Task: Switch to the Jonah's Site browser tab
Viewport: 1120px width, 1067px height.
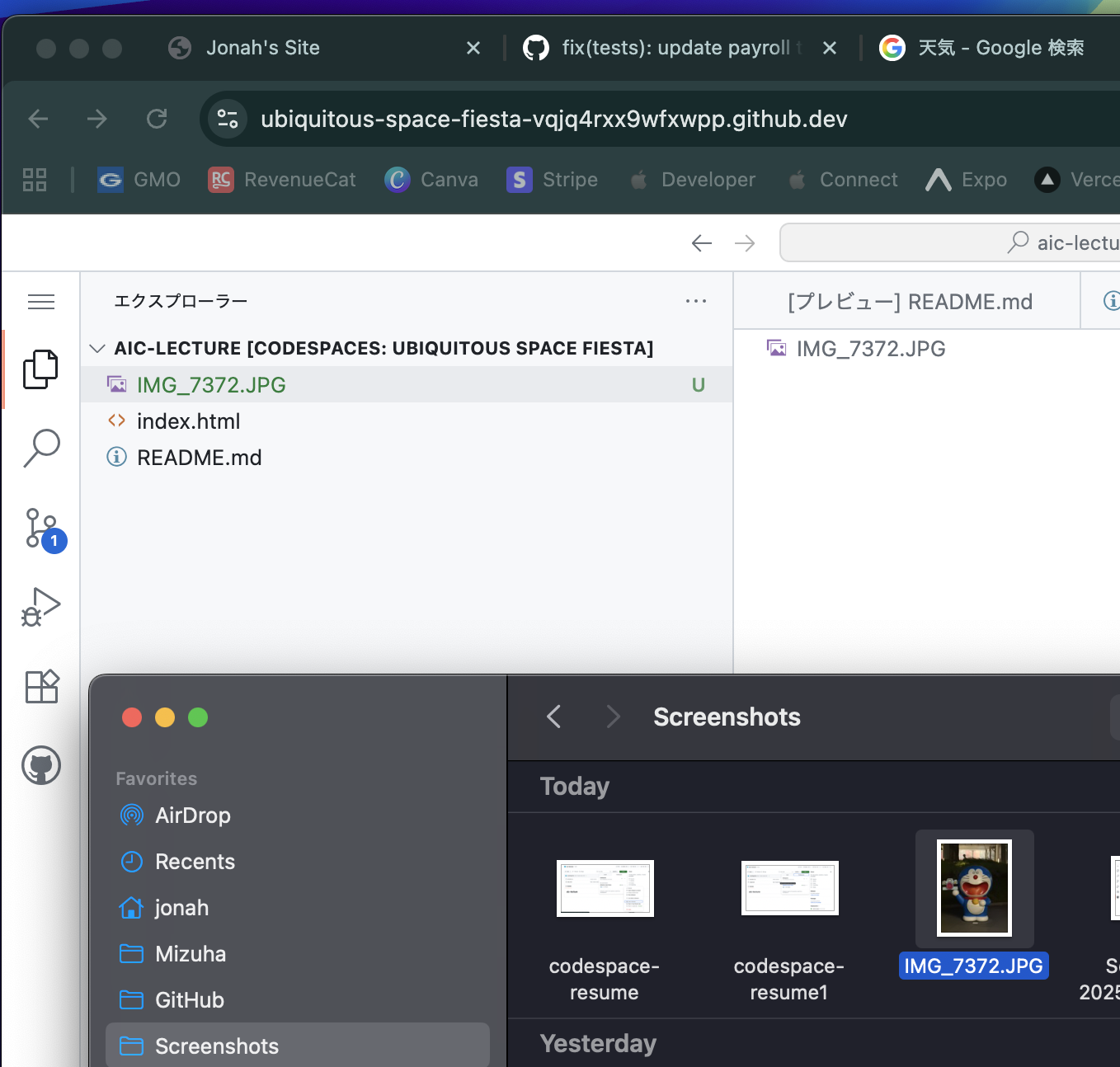Action: click(262, 48)
